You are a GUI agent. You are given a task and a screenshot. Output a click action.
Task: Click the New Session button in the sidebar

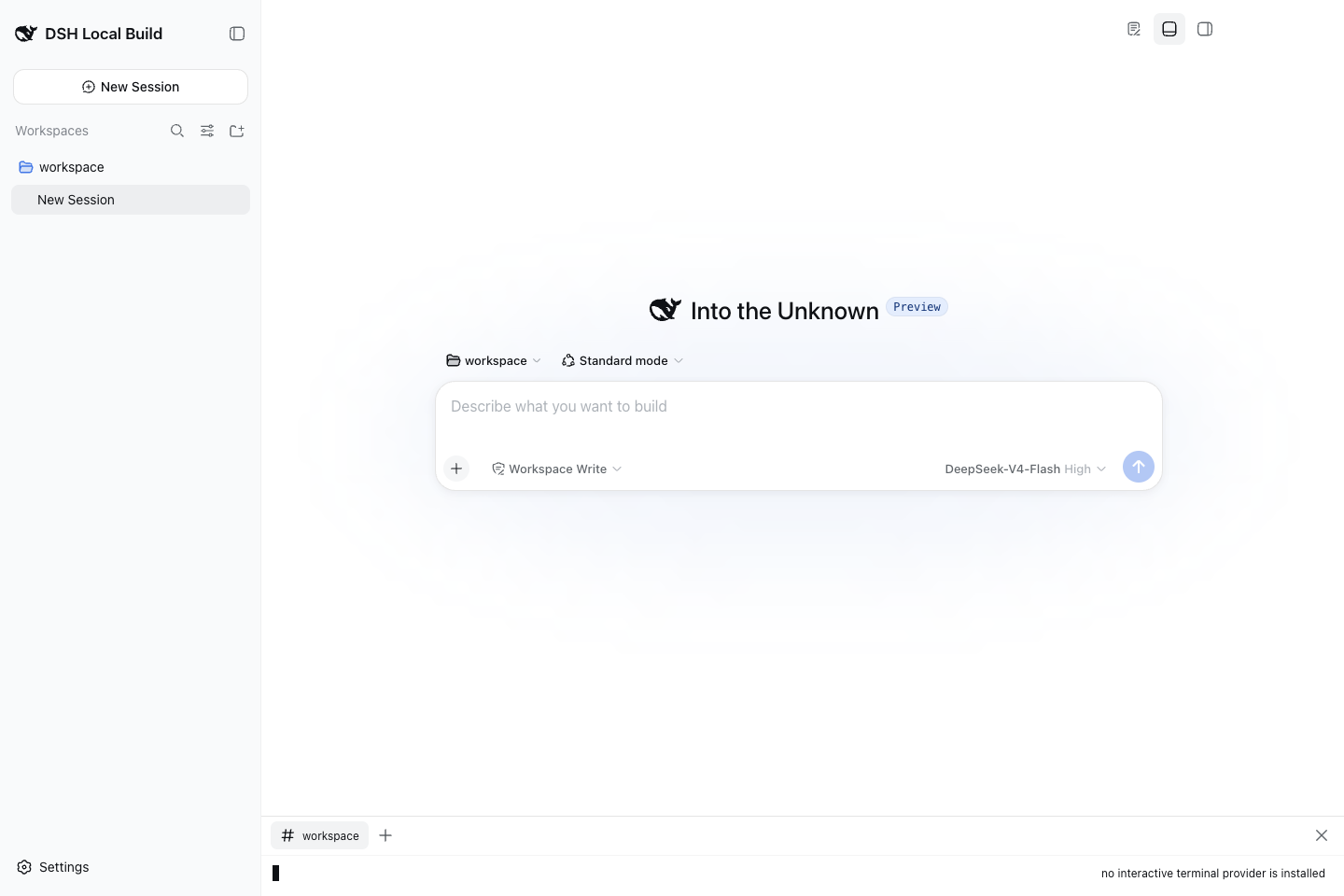click(131, 87)
